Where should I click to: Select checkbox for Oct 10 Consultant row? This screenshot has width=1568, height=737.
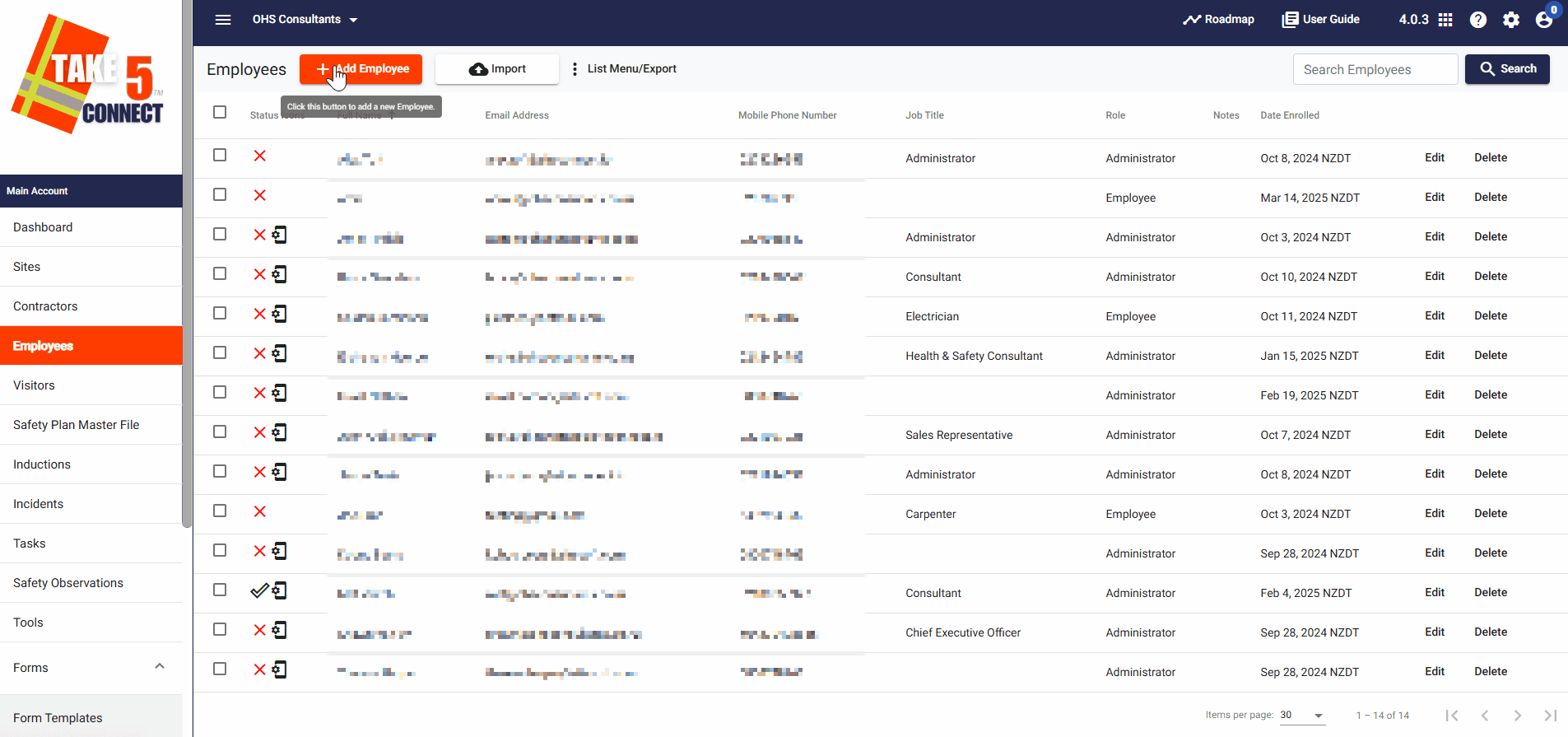coord(220,273)
